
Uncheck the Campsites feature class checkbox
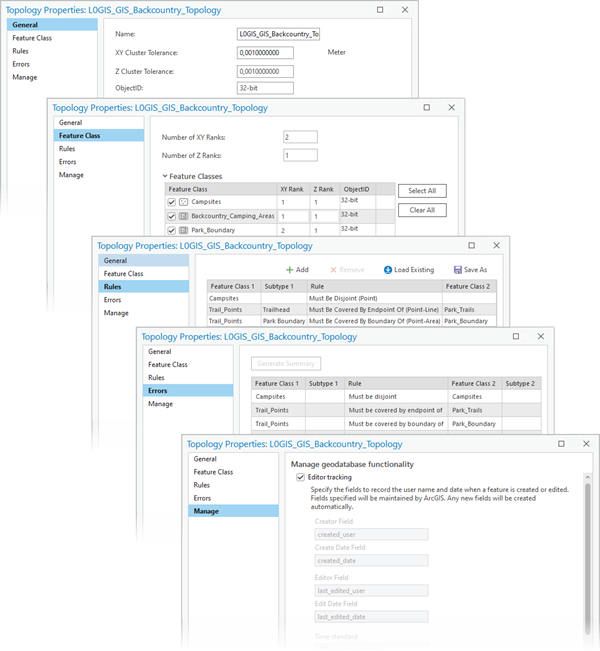pyautogui.click(x=171, y=202)
